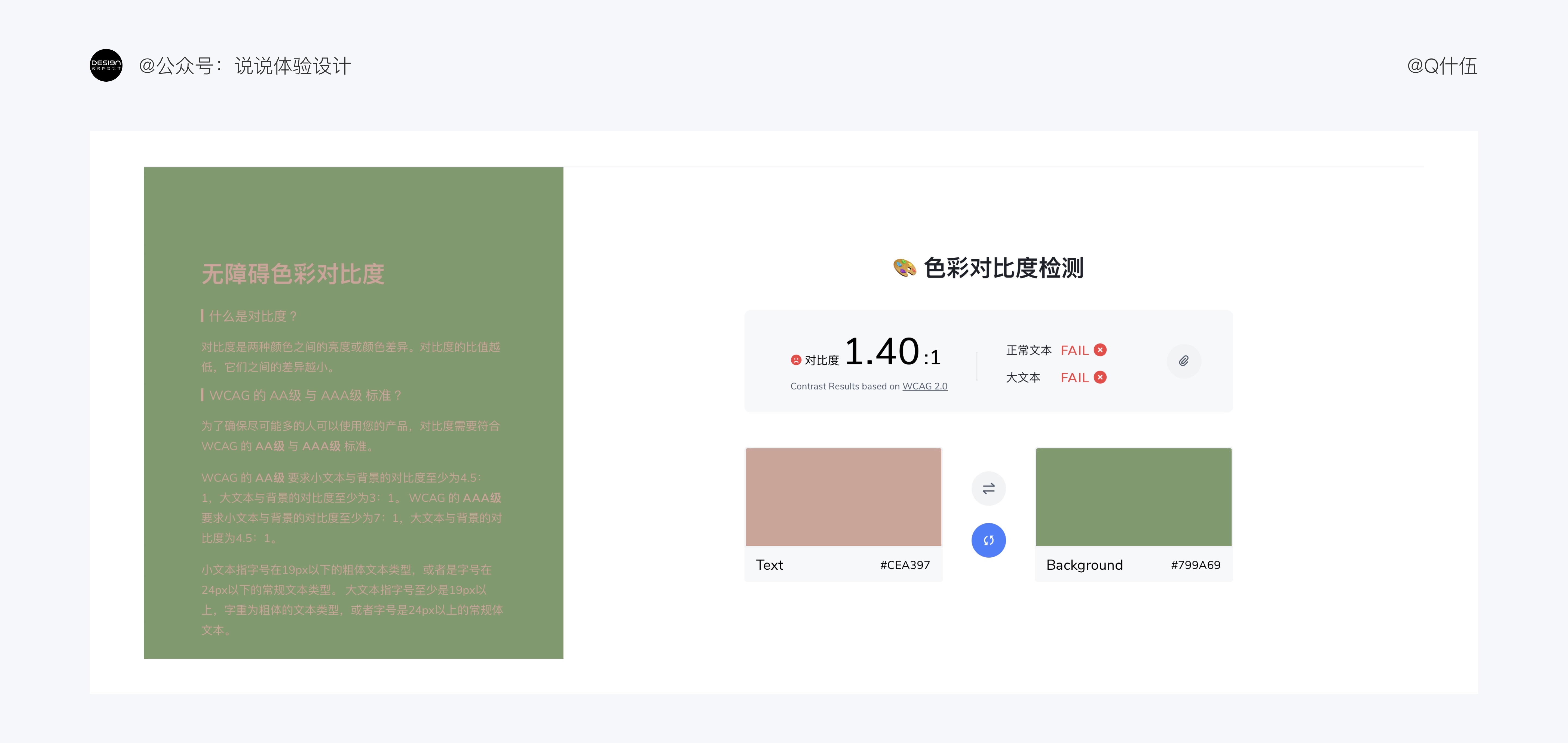
Task: Click the 无障碍色彩对比度 preview title
Action: pyautogui.click(x=293, y=274)
